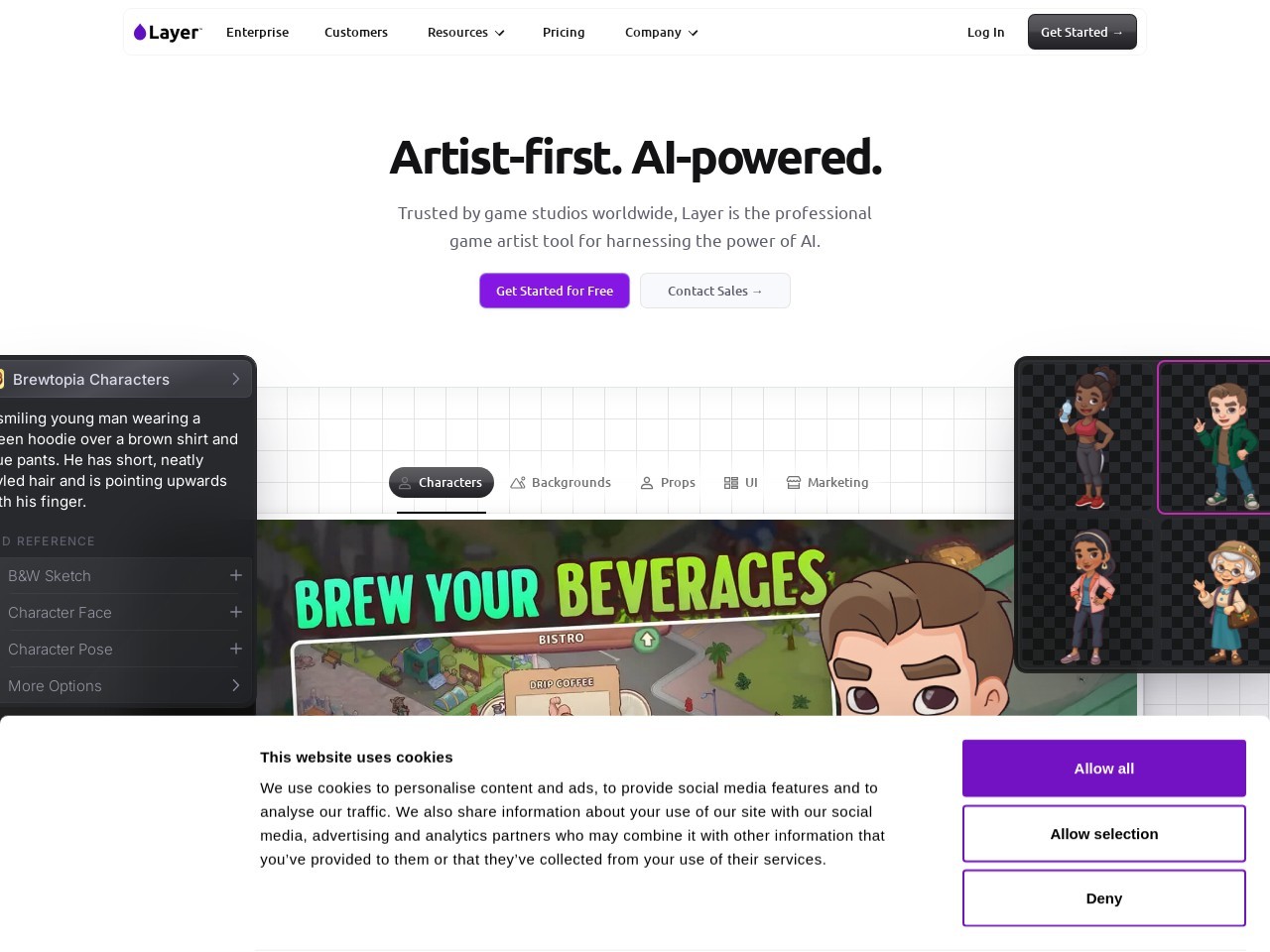1270x952 pixels.
Task: Open the Marketing tab with storefront icon
Action: 827,482
